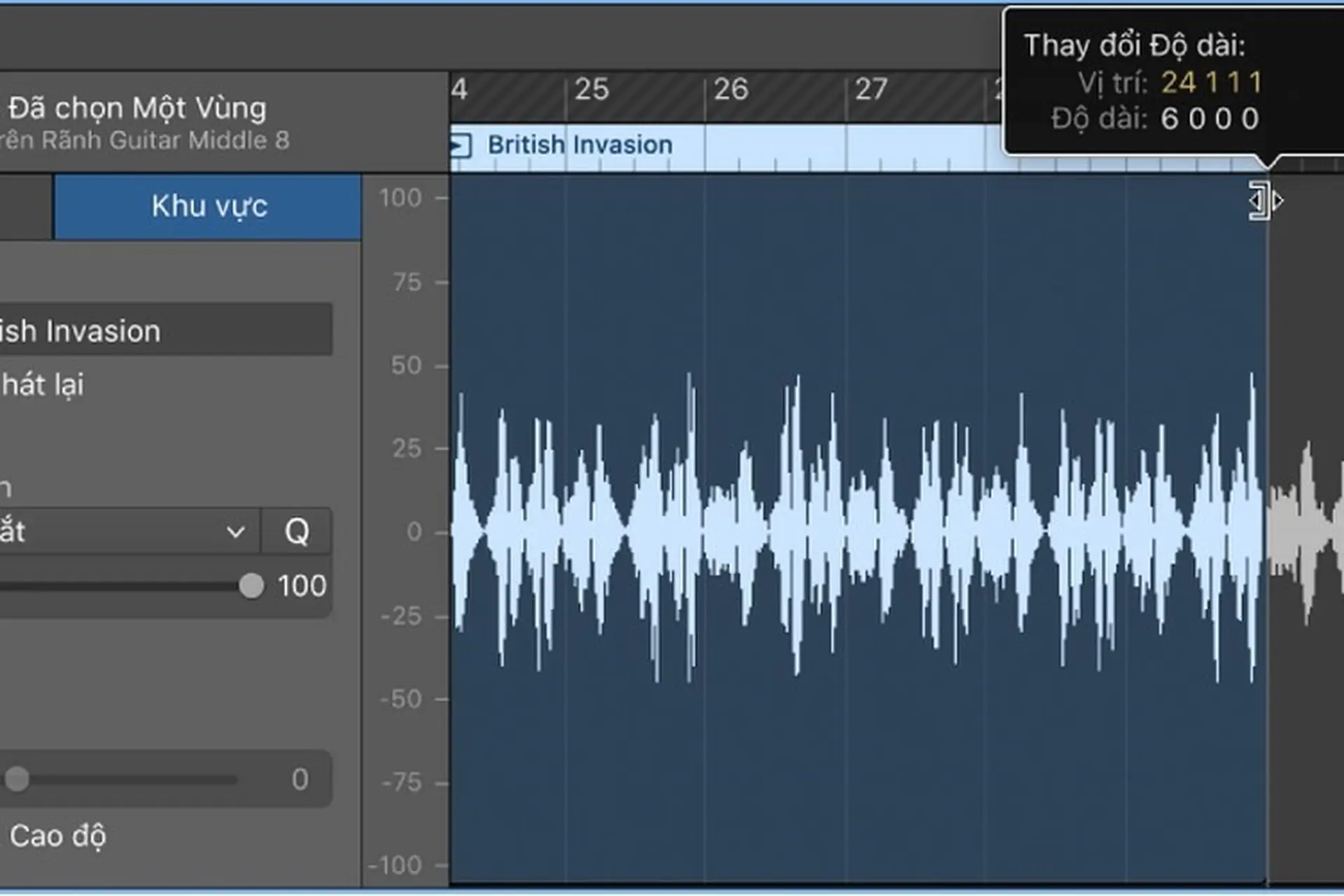Click the Cao độ label
This screenshot has width=1344, height=896.
[x=58, y=836]
